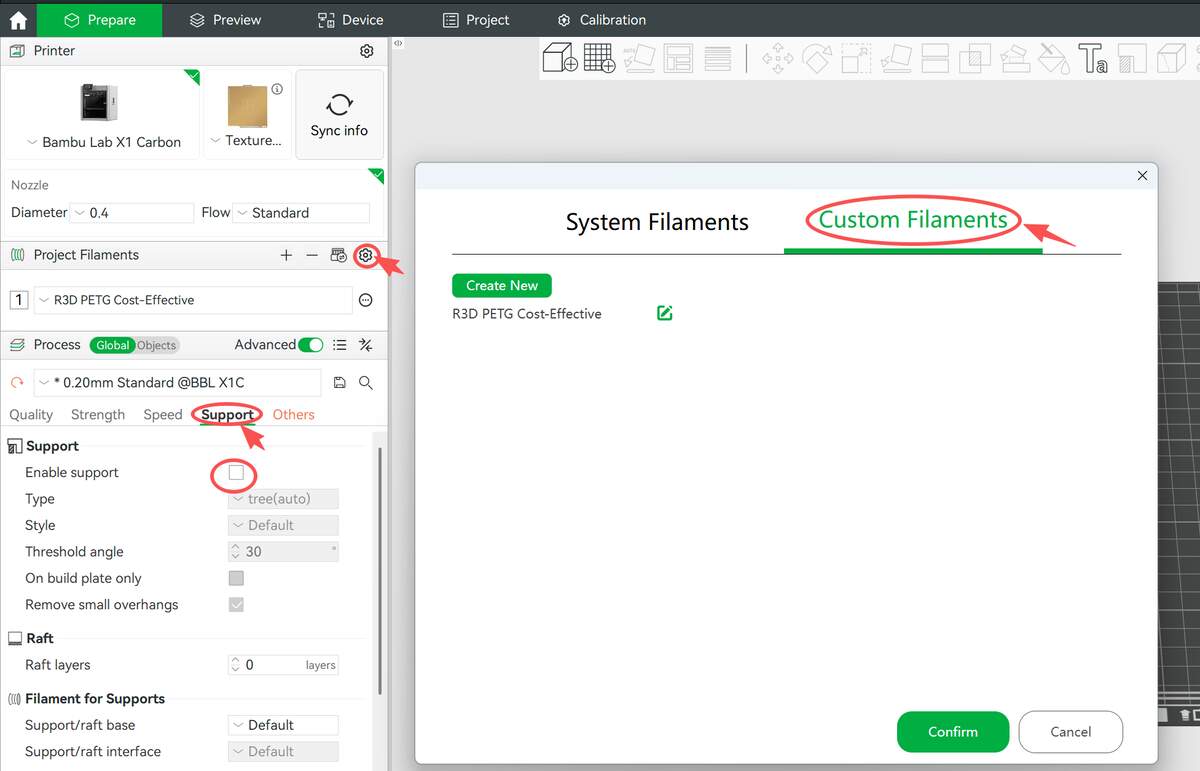
Task: Open the nozzle Diameter dropdown
Action: point(132,213)
